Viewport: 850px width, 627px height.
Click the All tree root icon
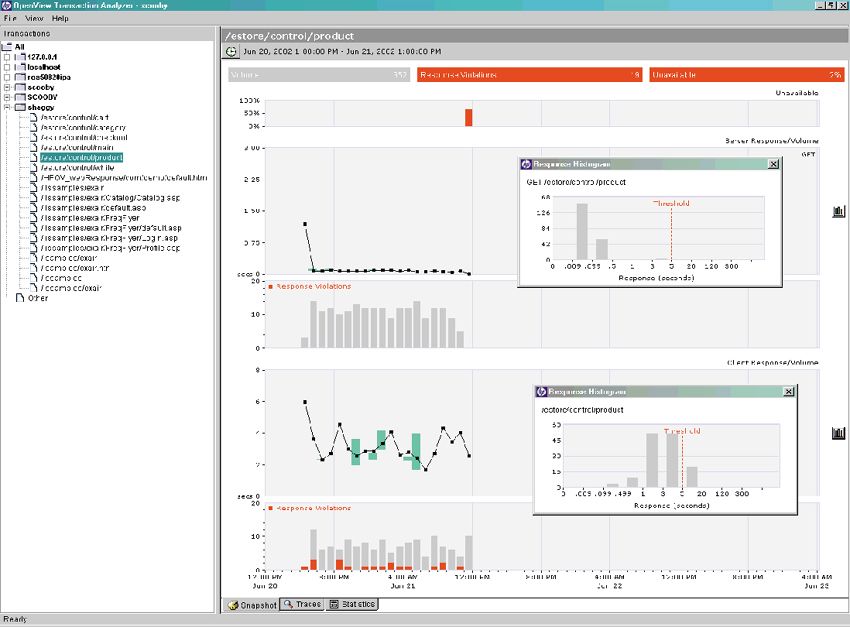click(x=7, y=47)
